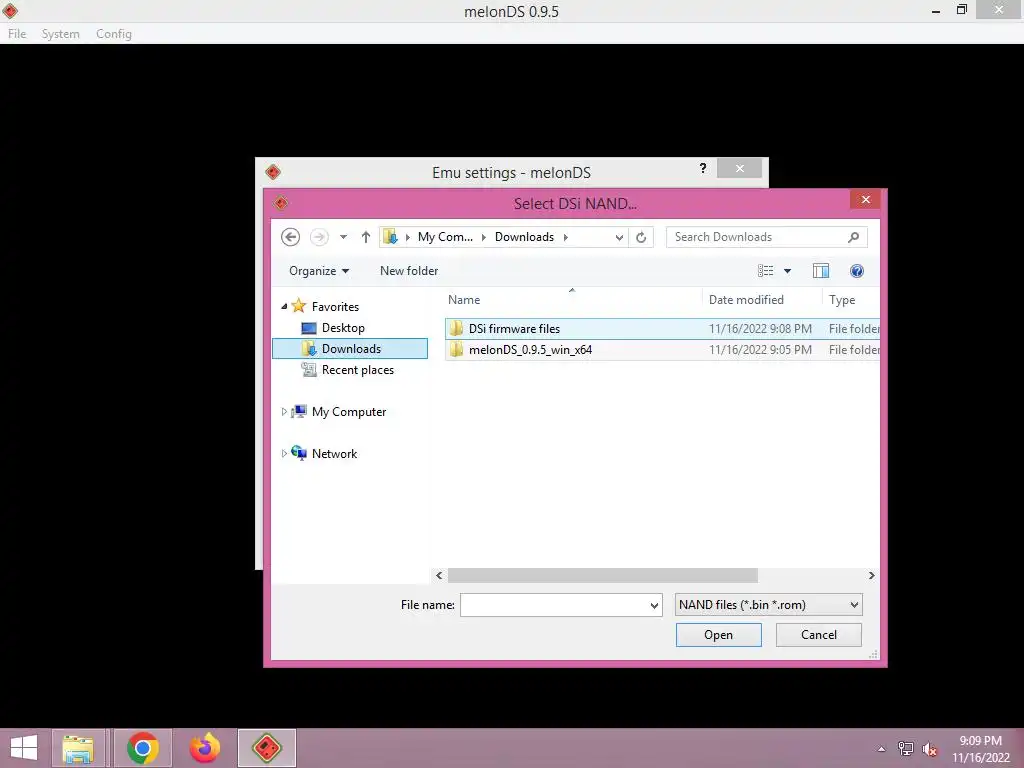Open the File menu in melonDS
1024x768 pixels.
(x=17, y=34)
